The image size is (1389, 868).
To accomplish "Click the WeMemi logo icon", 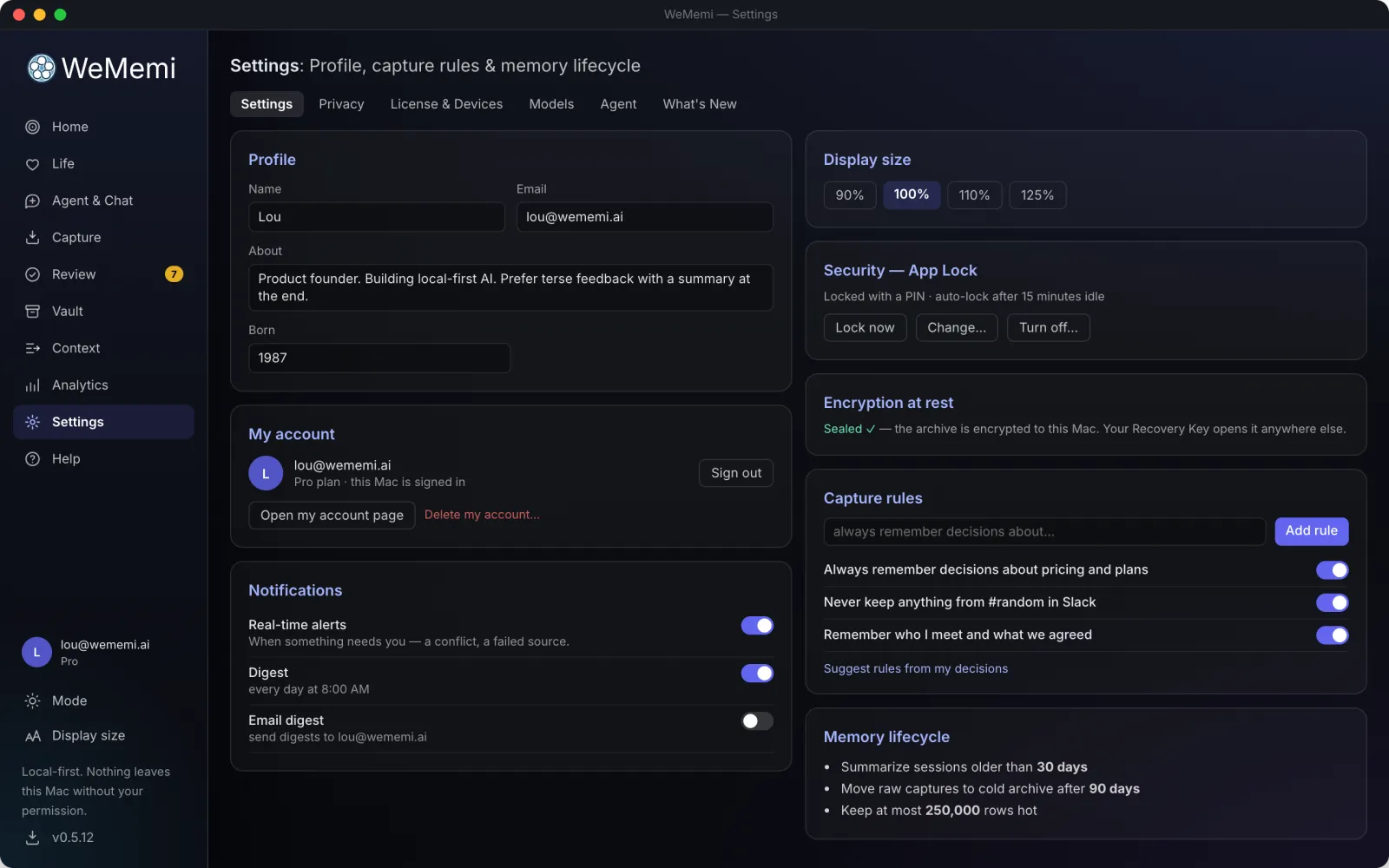I will click(41, 68).
